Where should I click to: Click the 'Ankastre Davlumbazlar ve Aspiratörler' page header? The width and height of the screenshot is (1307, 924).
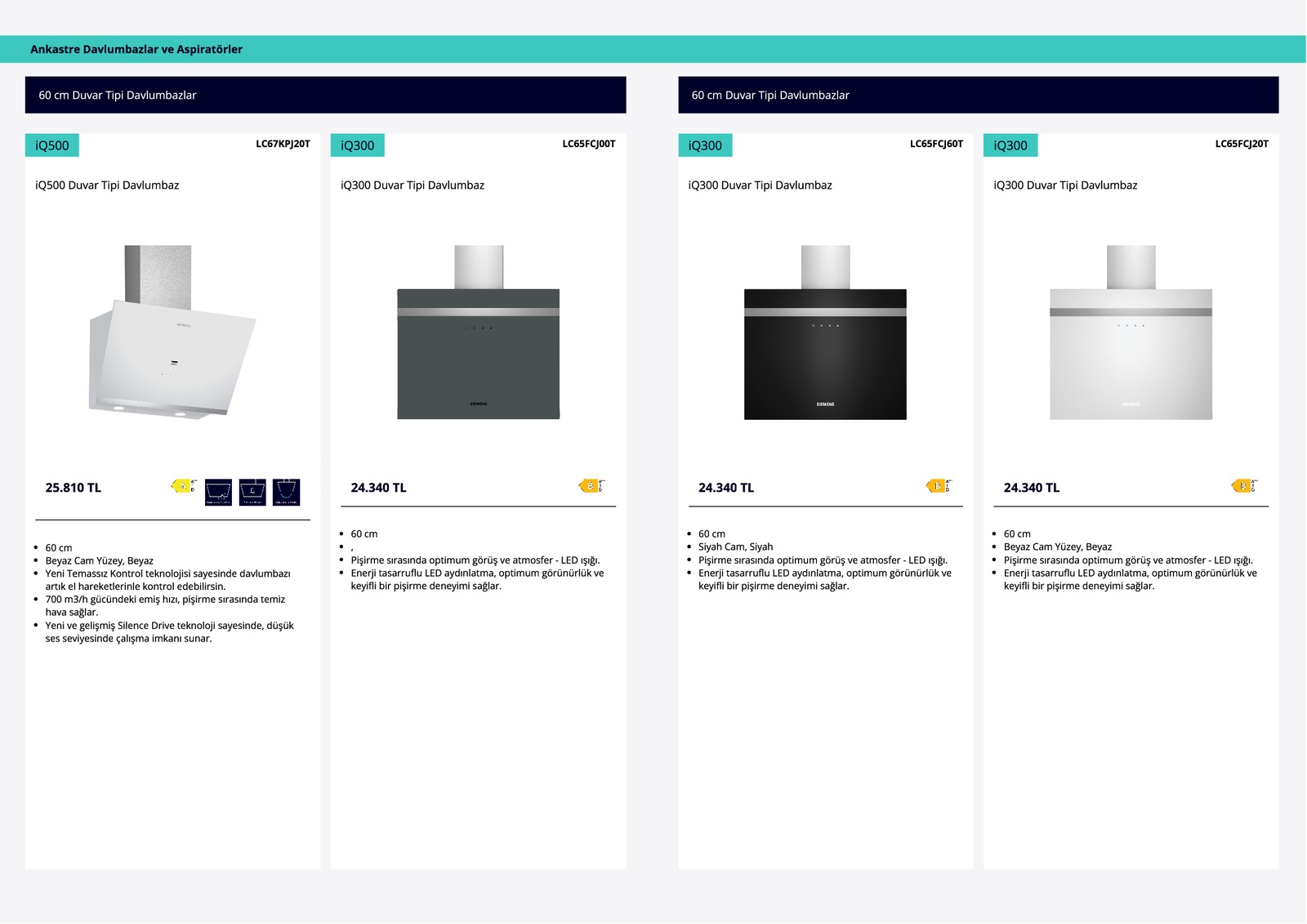136,49
